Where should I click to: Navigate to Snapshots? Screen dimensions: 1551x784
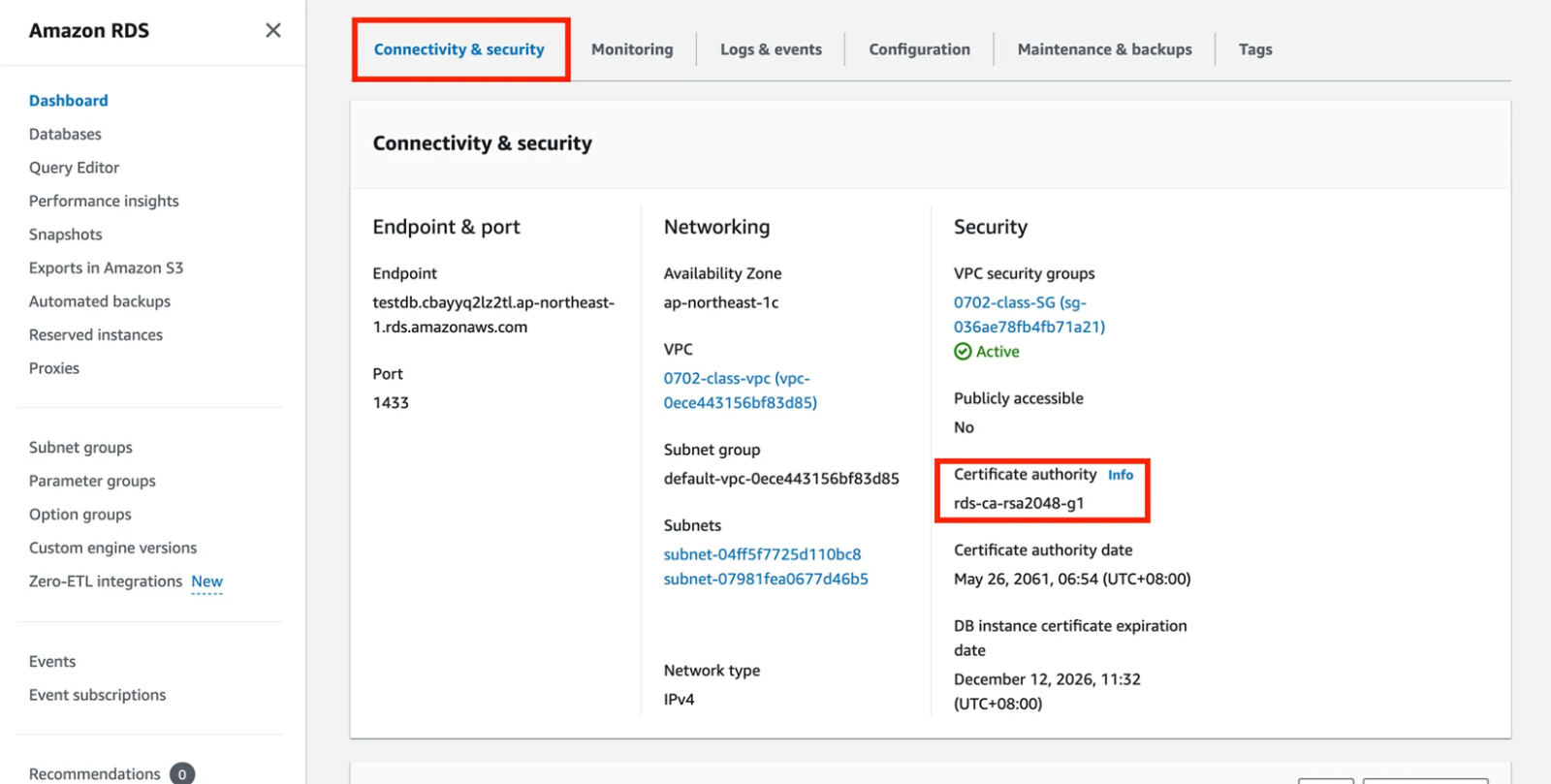(x=65, y=235)
